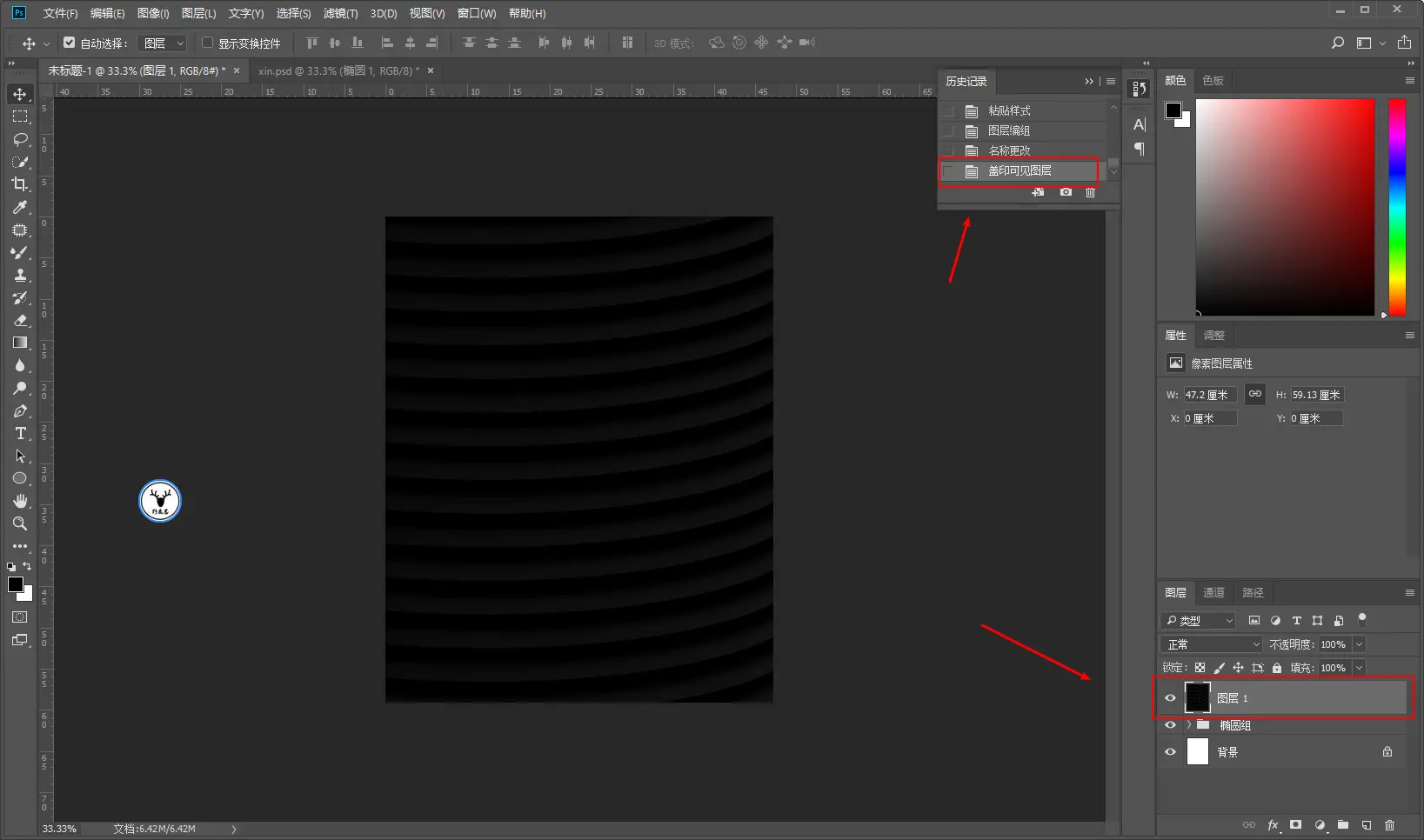1424x840 pixels.
Task: Switch to xin.psd document tab
Action: [338, 70]
